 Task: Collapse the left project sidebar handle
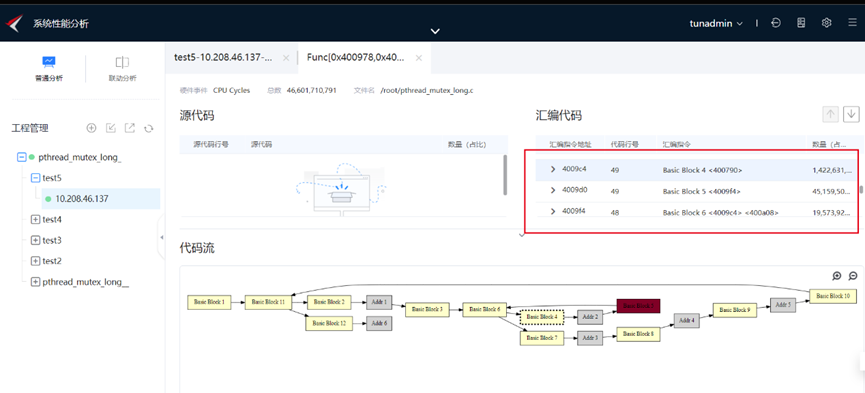[162, 237]
